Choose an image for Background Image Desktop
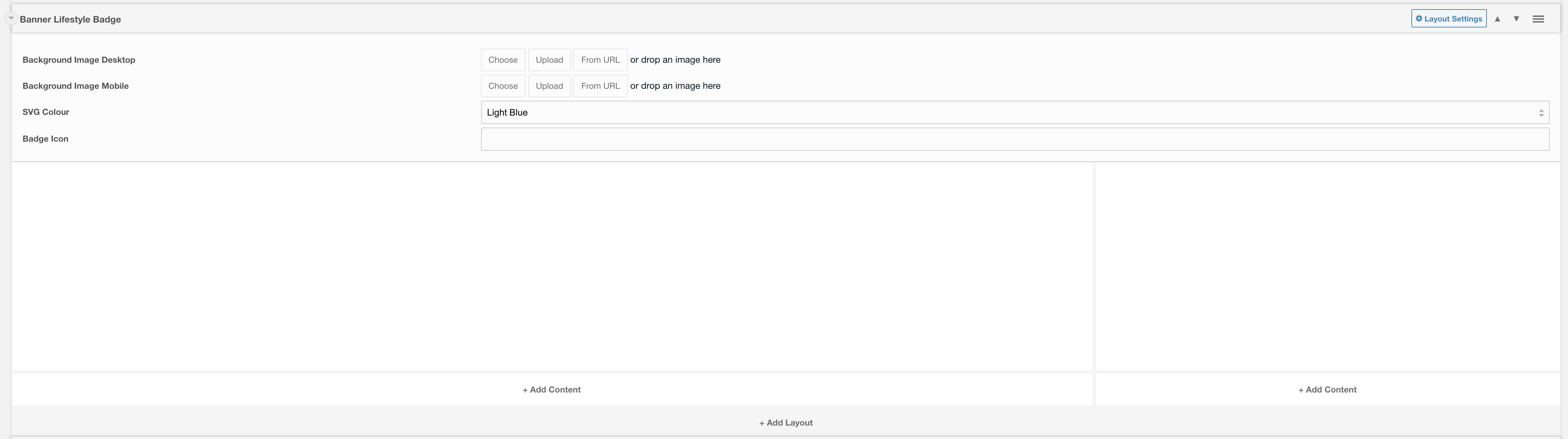This screenshot has height=439, width=1568. tap(503, 60)
